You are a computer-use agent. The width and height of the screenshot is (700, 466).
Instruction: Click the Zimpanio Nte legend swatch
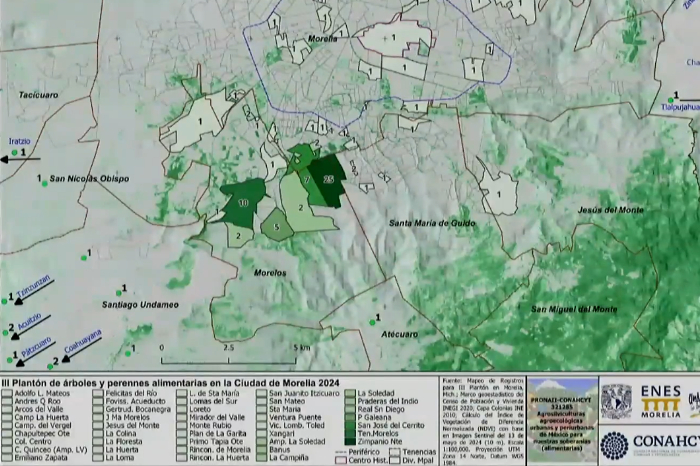pos(349,440)
